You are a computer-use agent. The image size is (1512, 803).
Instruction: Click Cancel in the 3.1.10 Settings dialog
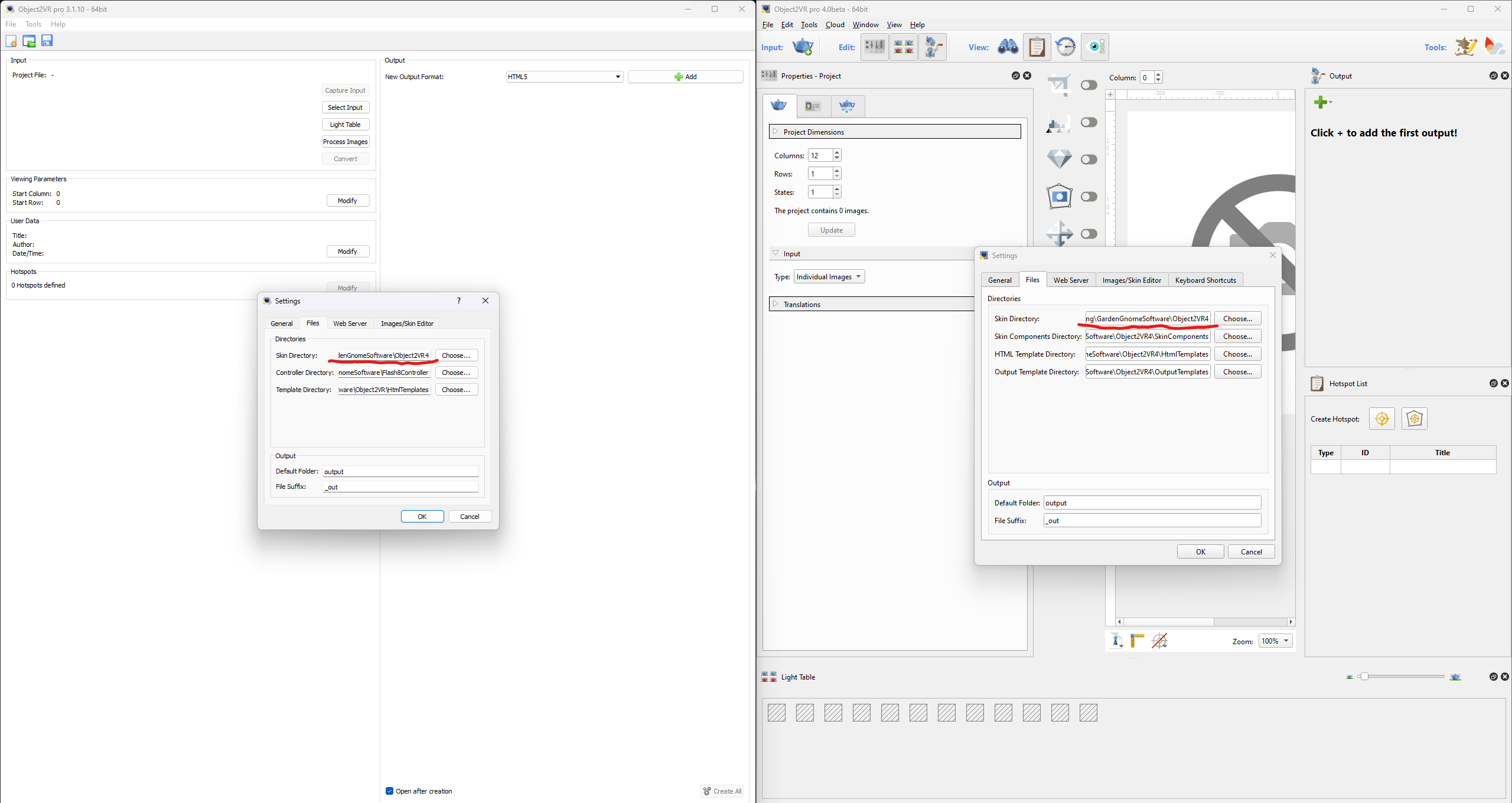[x=470, y=517]
